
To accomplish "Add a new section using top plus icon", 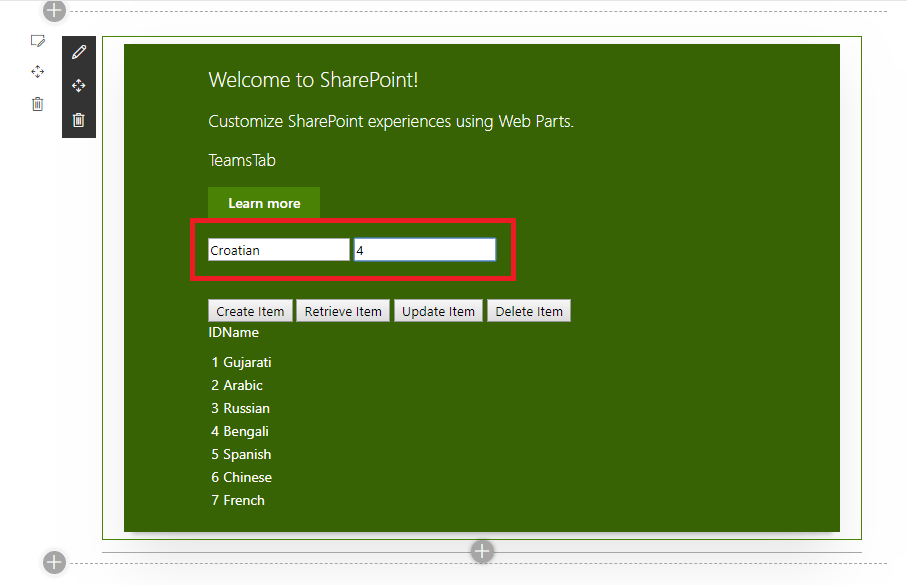I will click(54, 10).
